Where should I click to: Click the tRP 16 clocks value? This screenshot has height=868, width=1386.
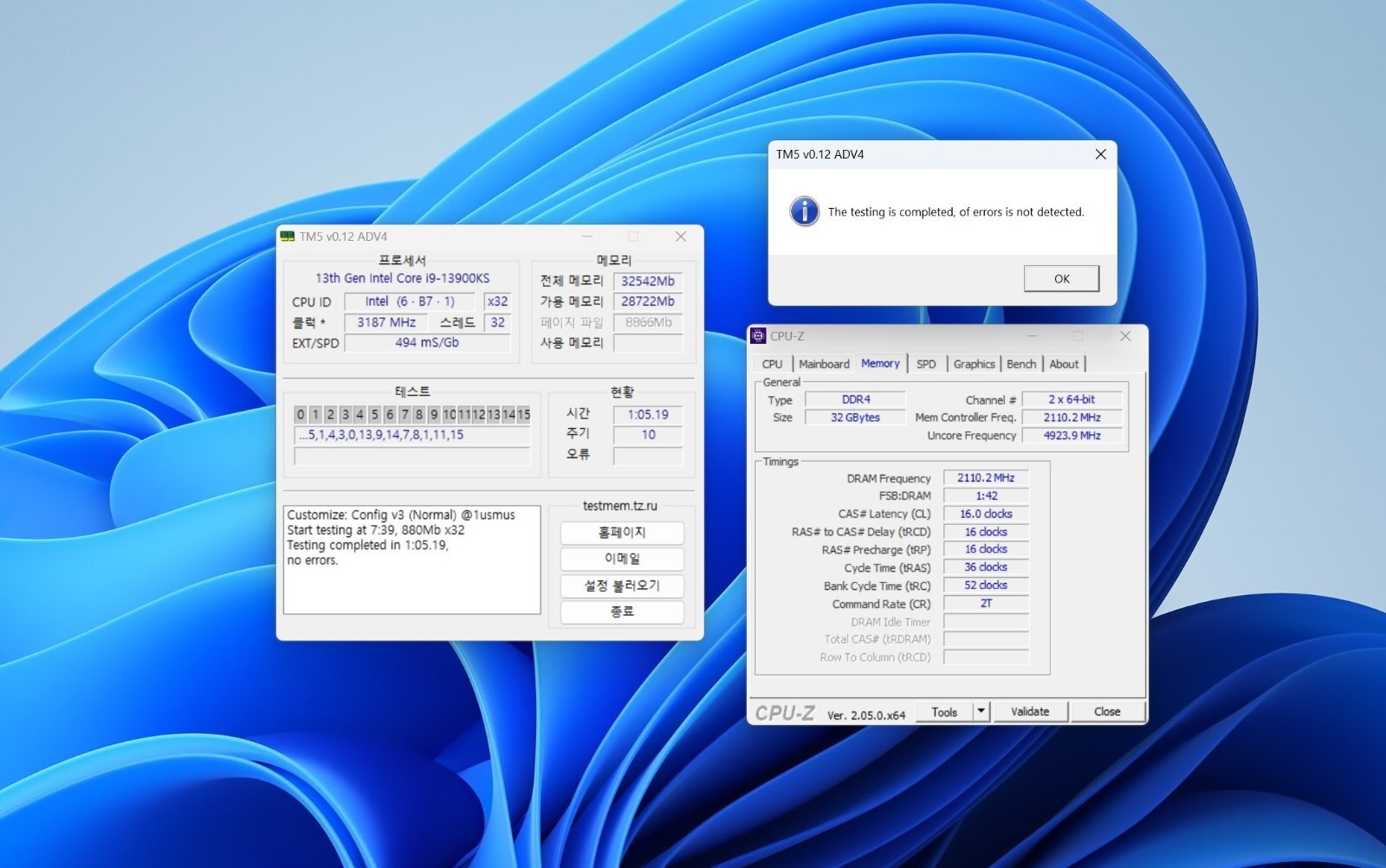coord(986,549)
